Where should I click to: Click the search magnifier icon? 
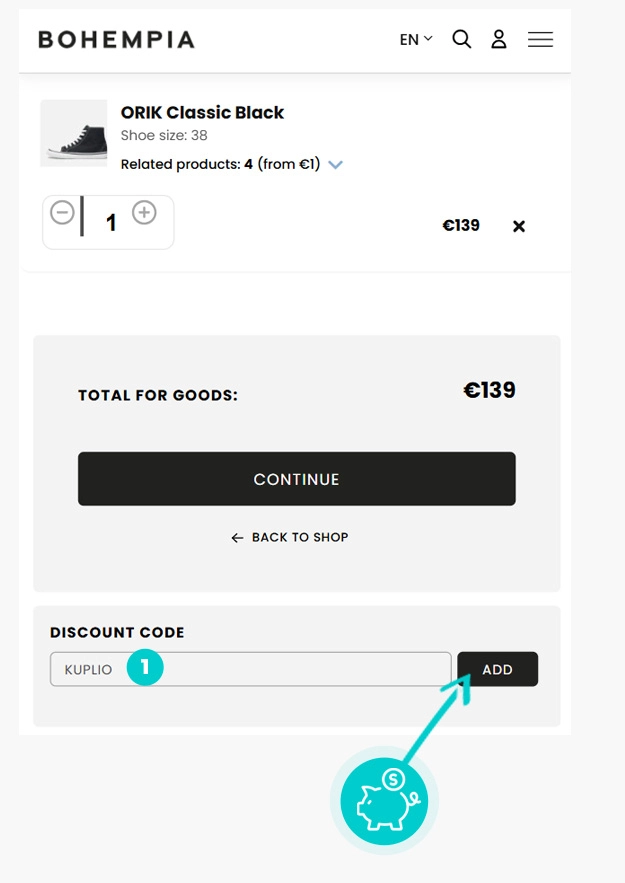coord(461,40)
